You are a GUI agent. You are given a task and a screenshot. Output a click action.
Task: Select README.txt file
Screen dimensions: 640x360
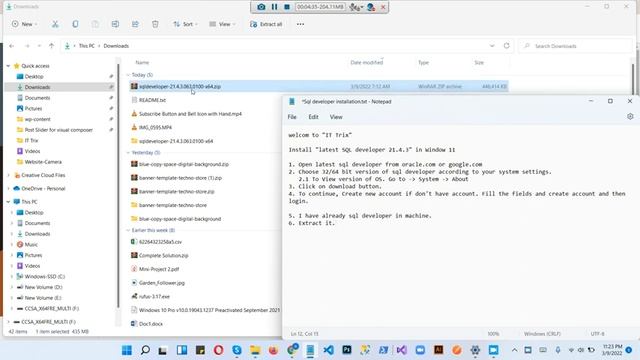coord(152,100)
